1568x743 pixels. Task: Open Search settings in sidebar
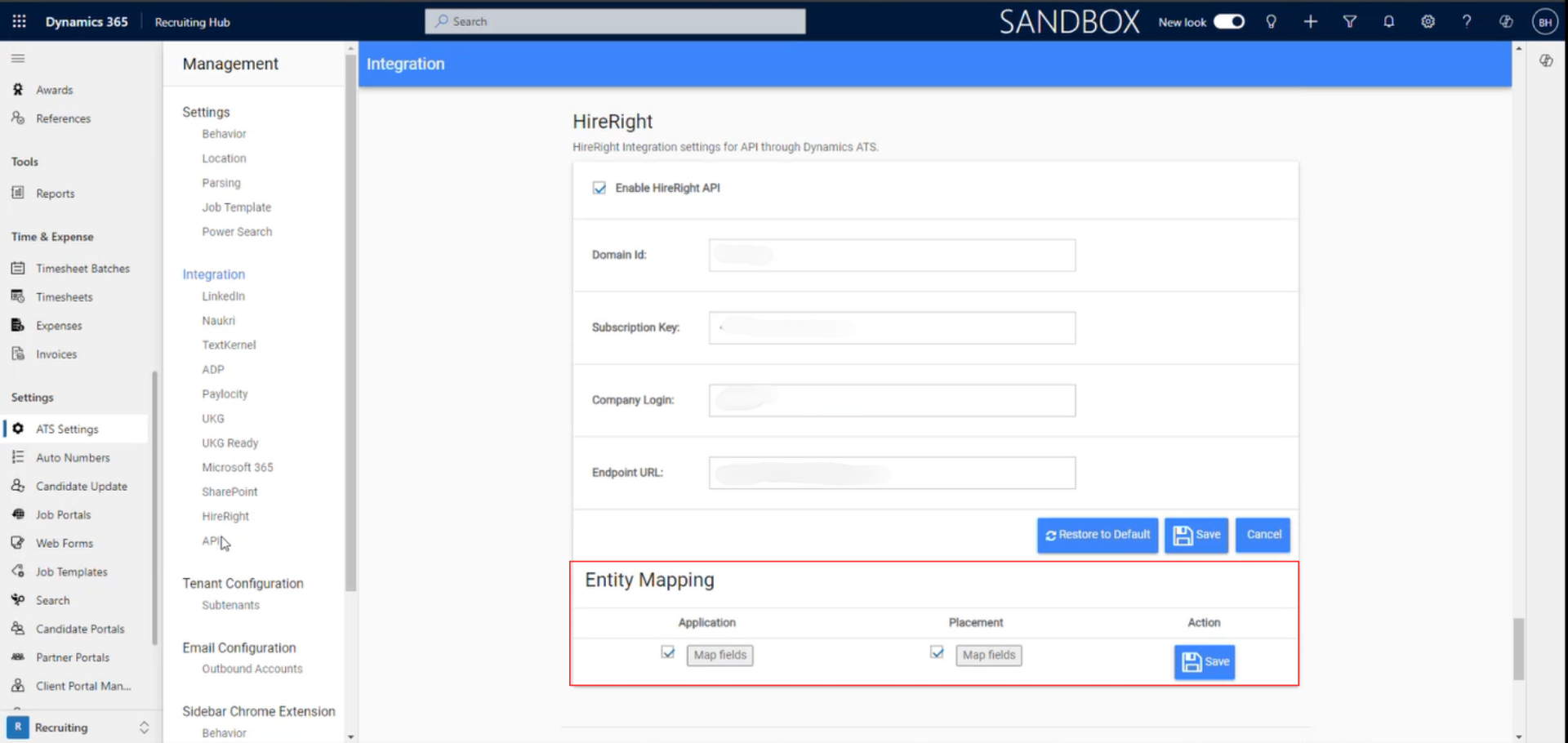[x=52, y=601]
